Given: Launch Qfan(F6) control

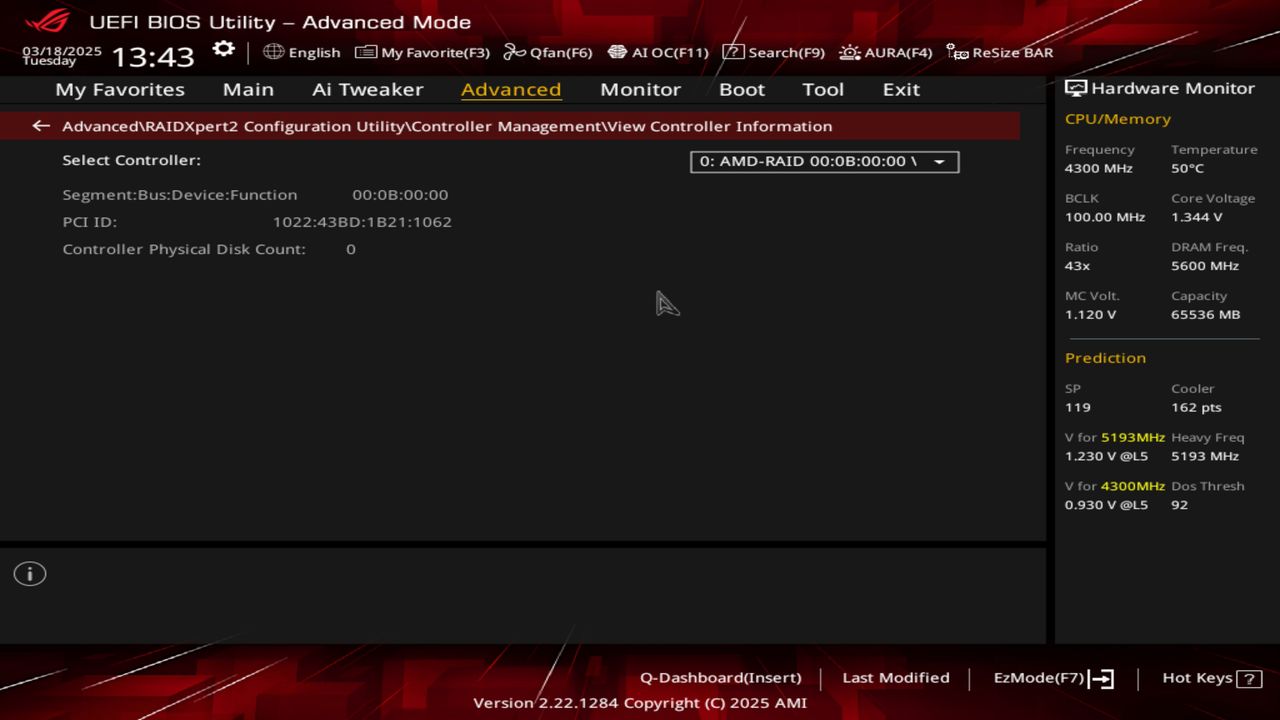Looking at the screenshot, I should [x=561, y=52].
